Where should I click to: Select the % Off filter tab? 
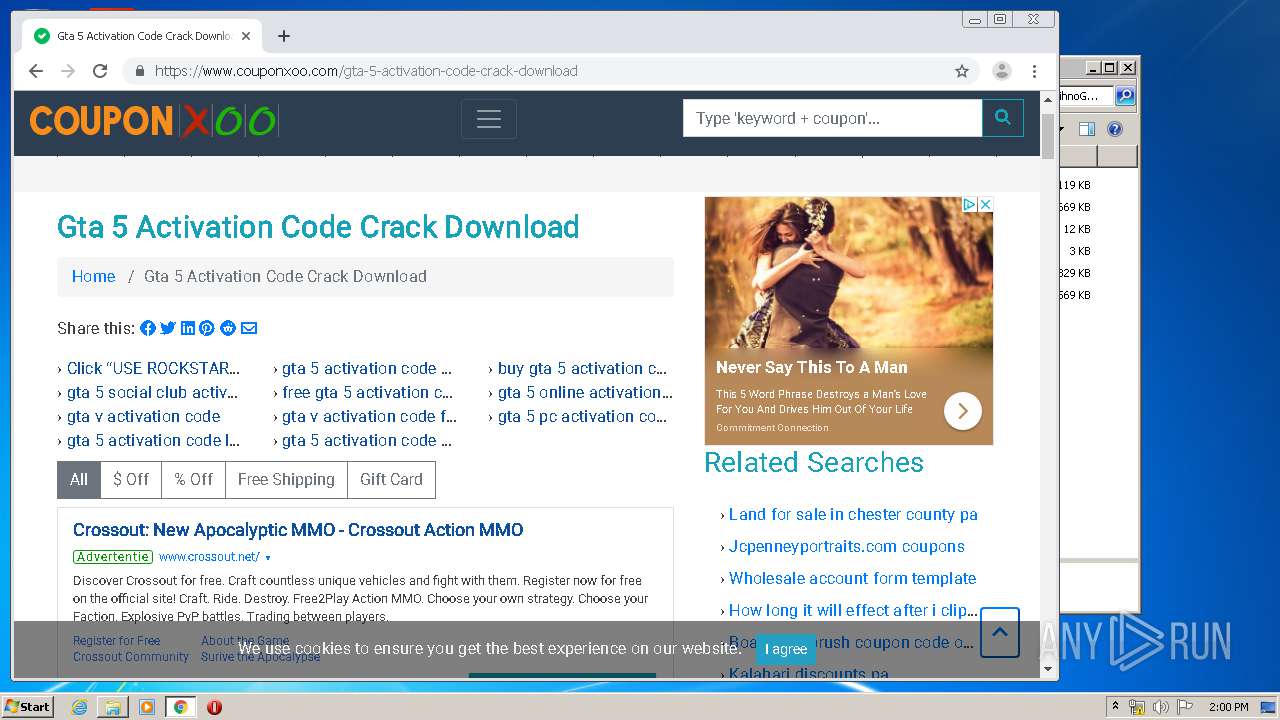(x=194, y=479)
